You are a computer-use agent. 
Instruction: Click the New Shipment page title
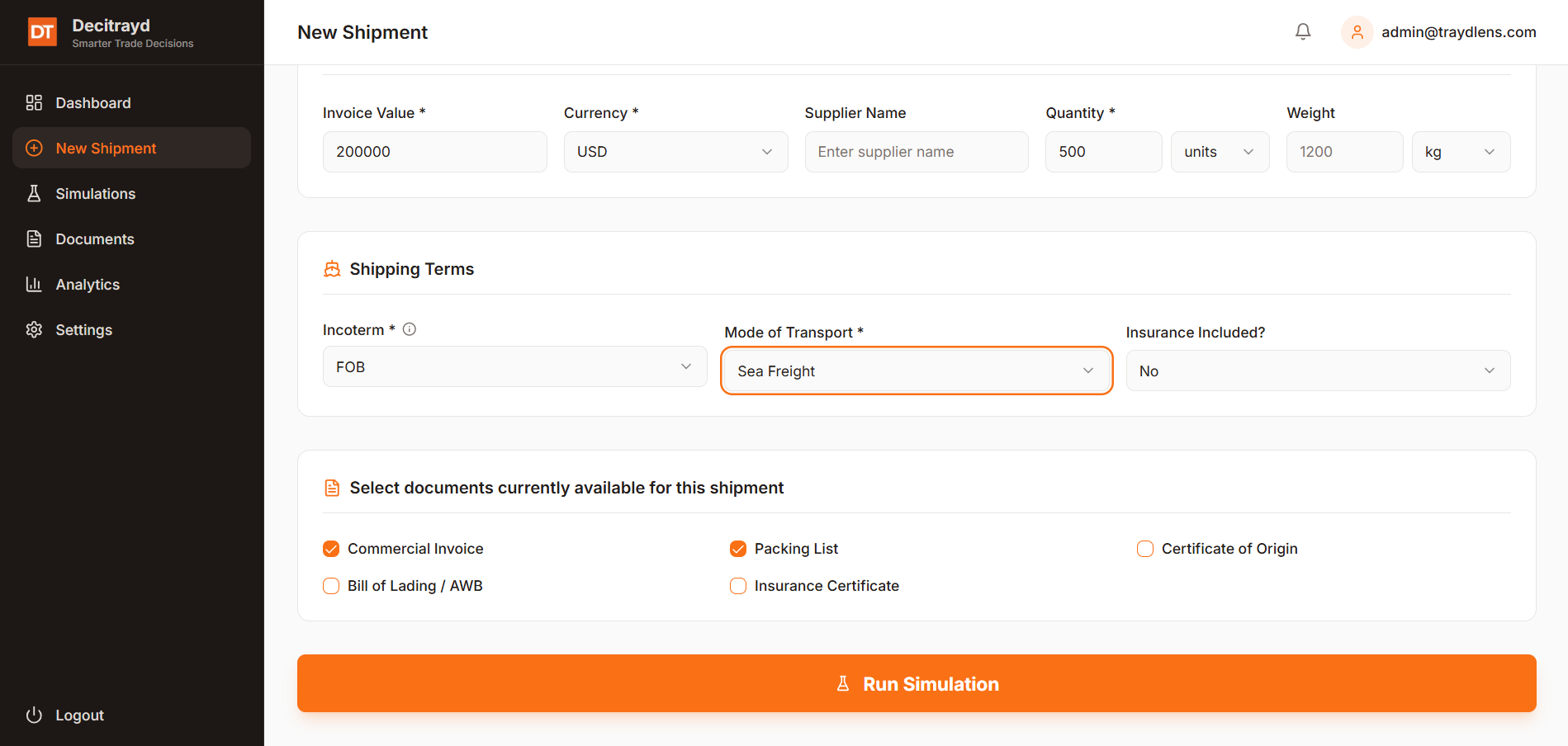coord(362,32)
